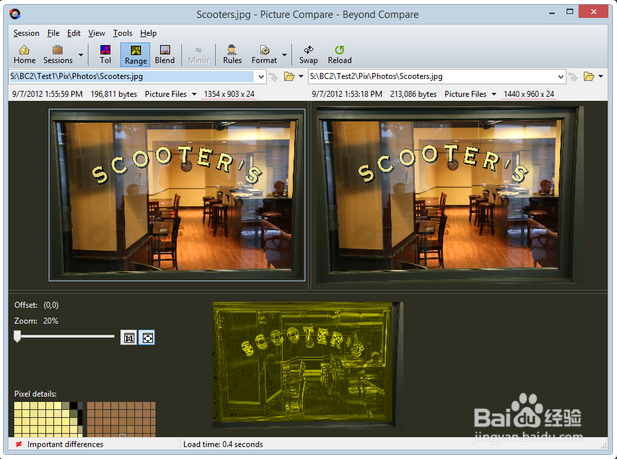Click the Beyond Compare title bar icon
This screenshot has width=617, height=459.
tap(15, 15)
